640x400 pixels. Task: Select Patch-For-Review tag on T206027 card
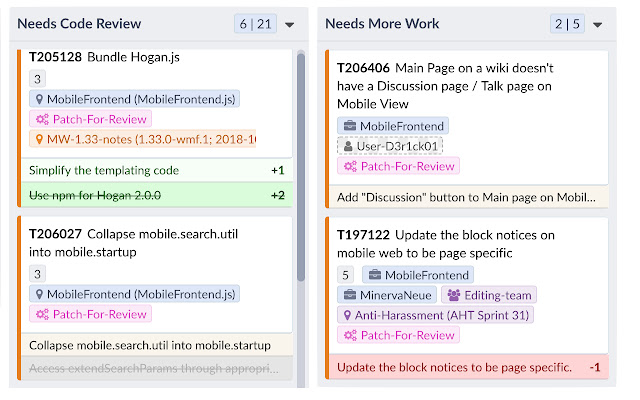[90, 314]
